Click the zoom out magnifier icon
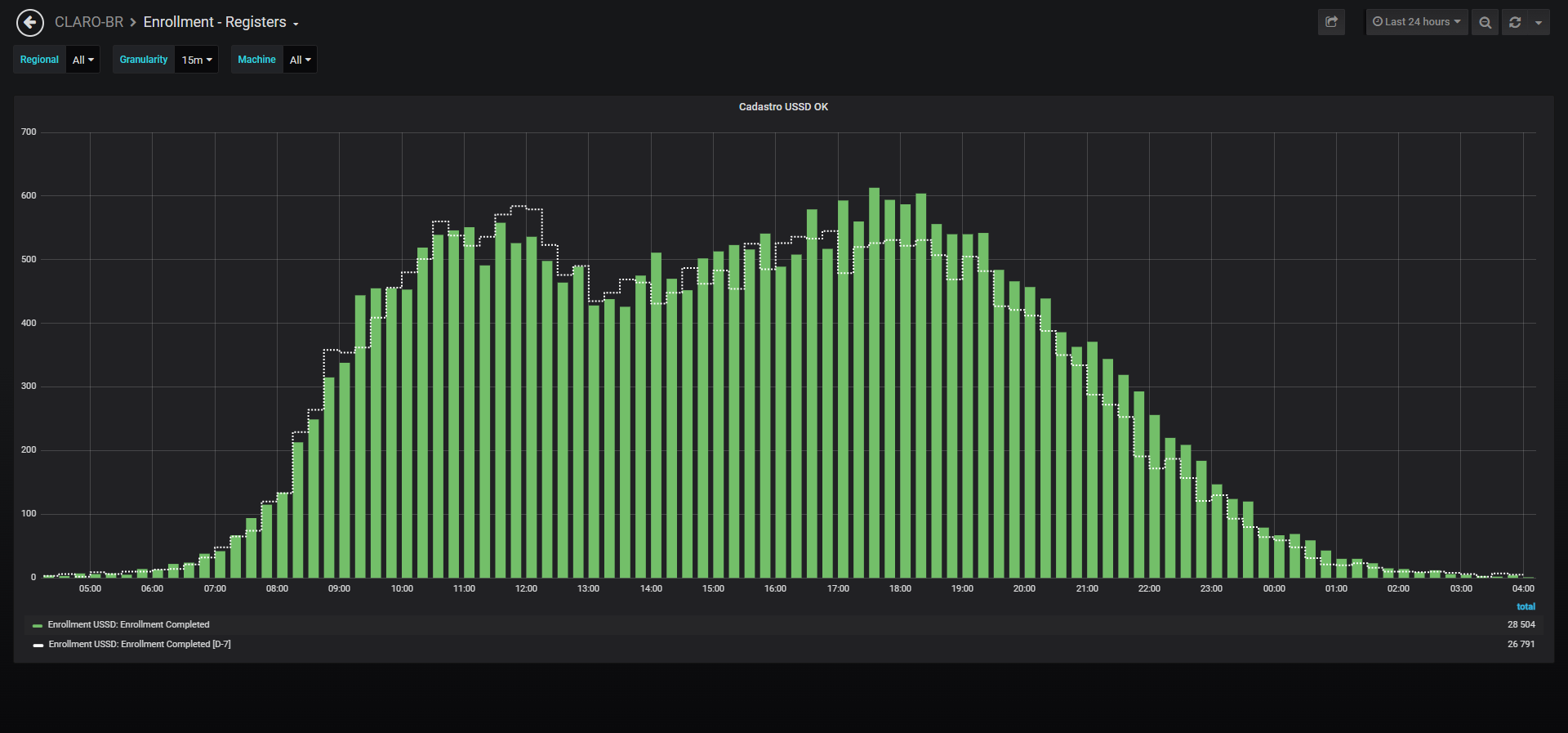The image size is (1568, 733). (1486, 22)
